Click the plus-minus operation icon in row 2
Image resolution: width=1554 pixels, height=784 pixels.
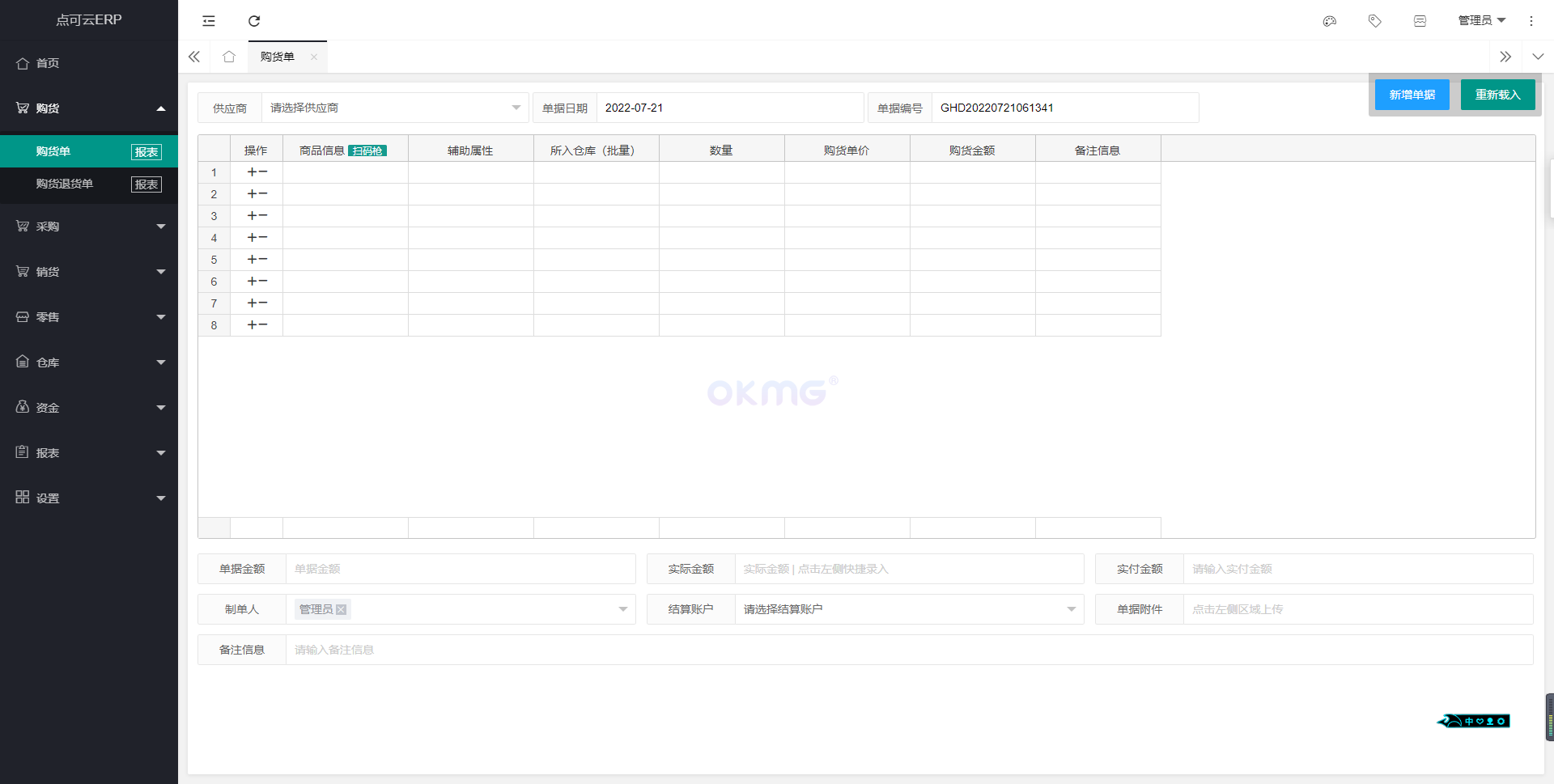coord(257,194)
